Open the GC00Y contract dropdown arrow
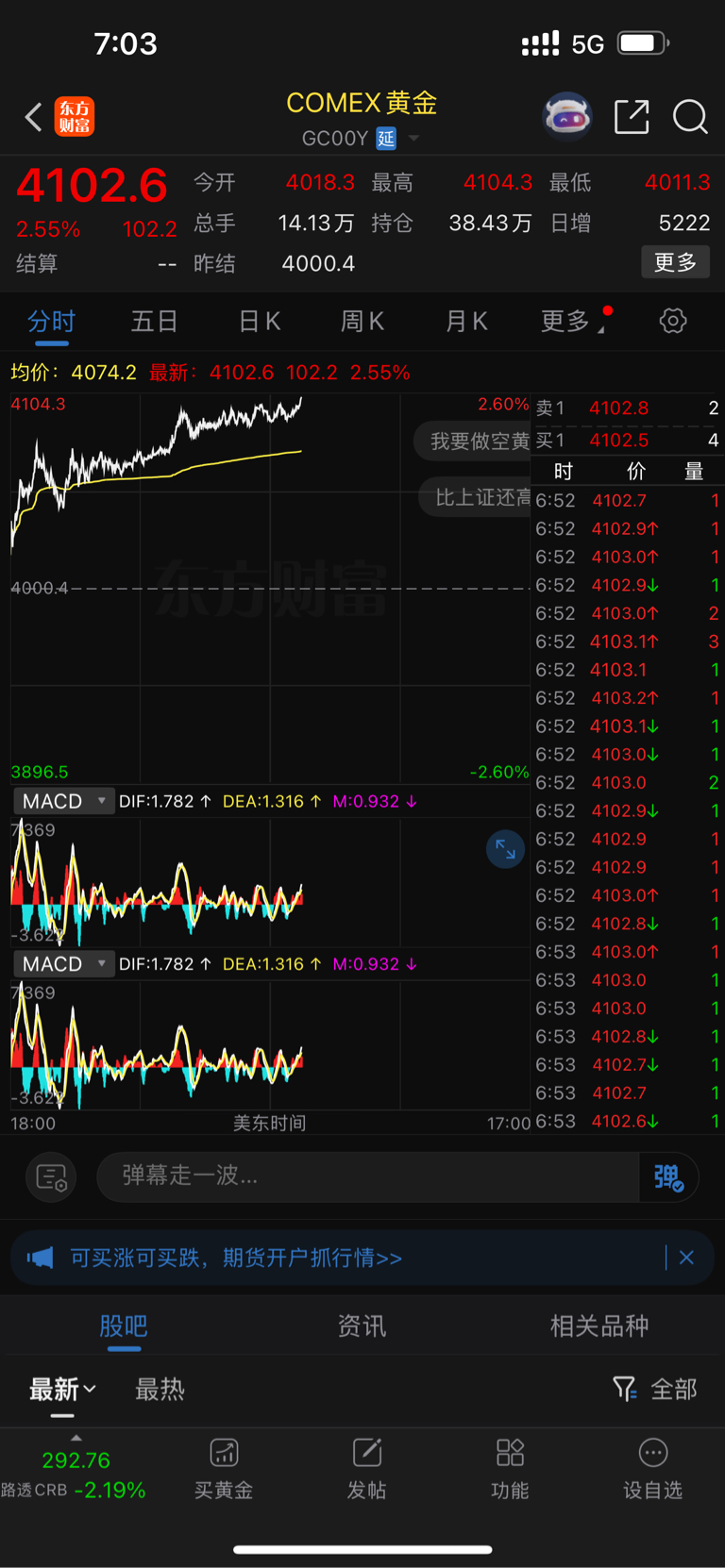 click(413, 139)
